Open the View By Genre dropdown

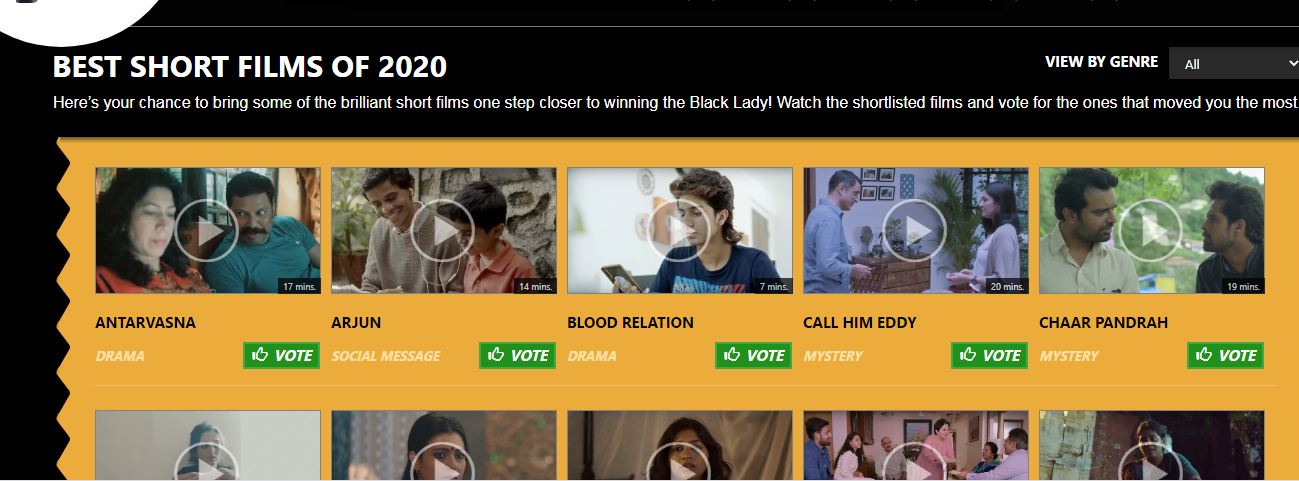click(1234, 63)
